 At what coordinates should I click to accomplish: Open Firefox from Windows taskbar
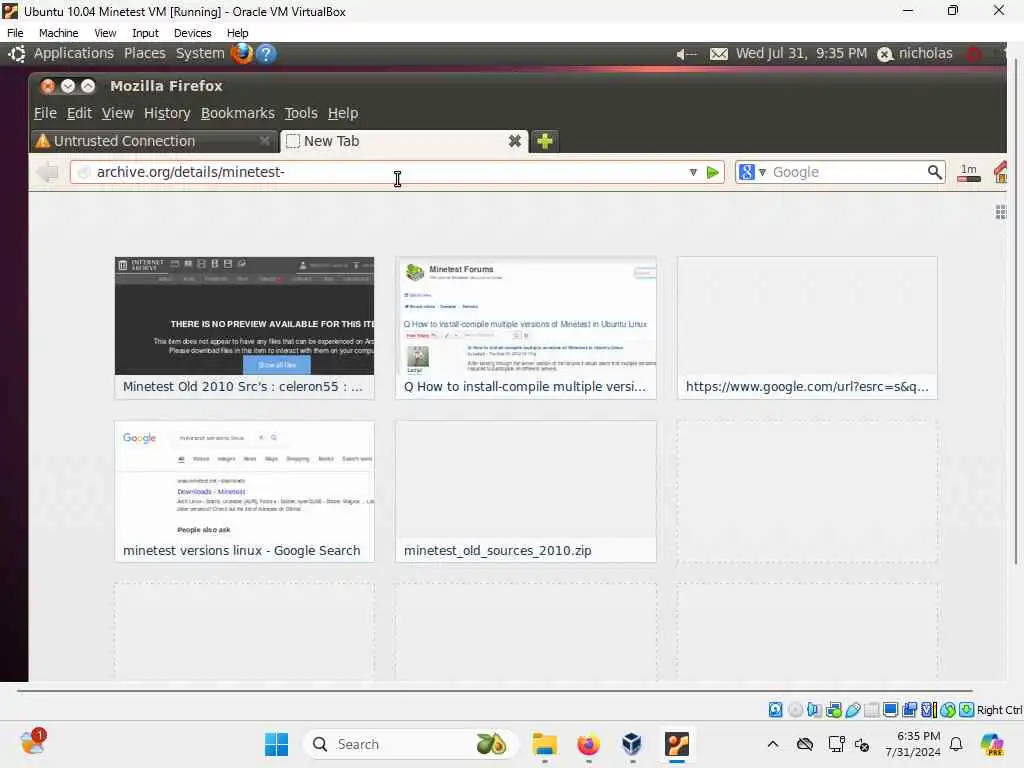[588, 744]
